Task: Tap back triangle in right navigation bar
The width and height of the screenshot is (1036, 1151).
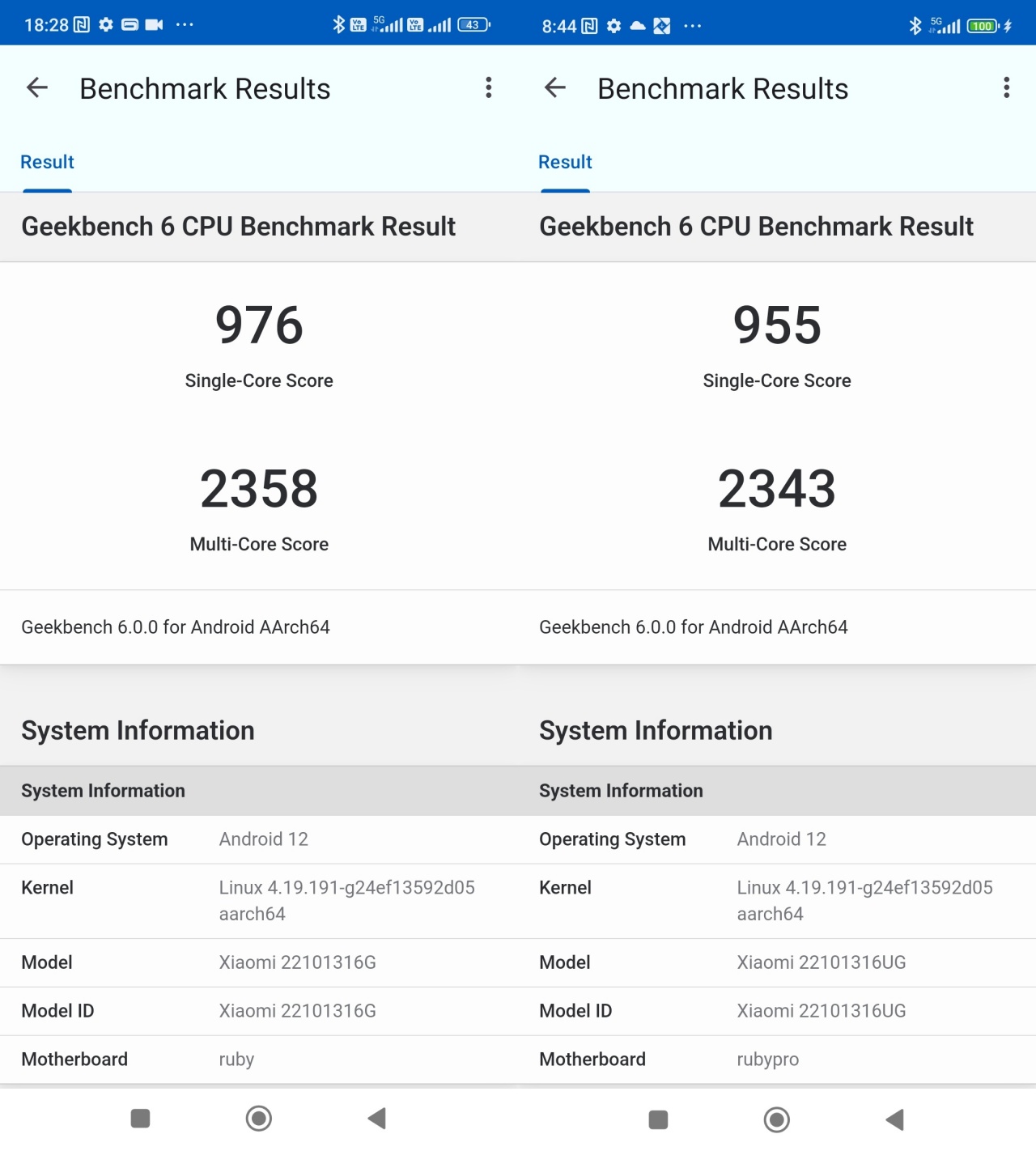Action: (x=895, y=1119)
